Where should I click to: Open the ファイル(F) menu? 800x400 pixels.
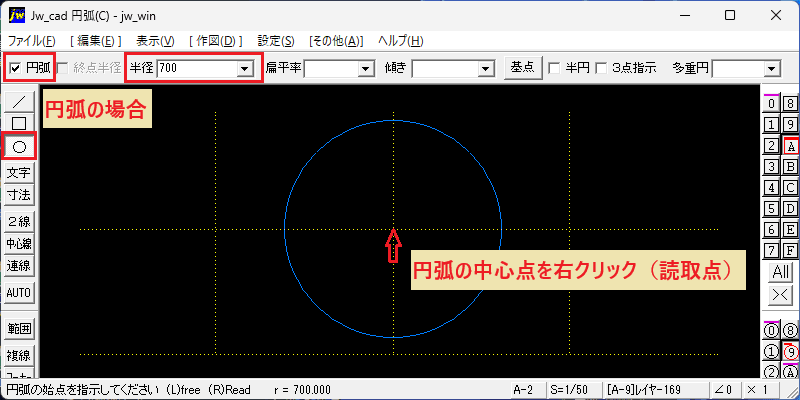click(32, 41)
